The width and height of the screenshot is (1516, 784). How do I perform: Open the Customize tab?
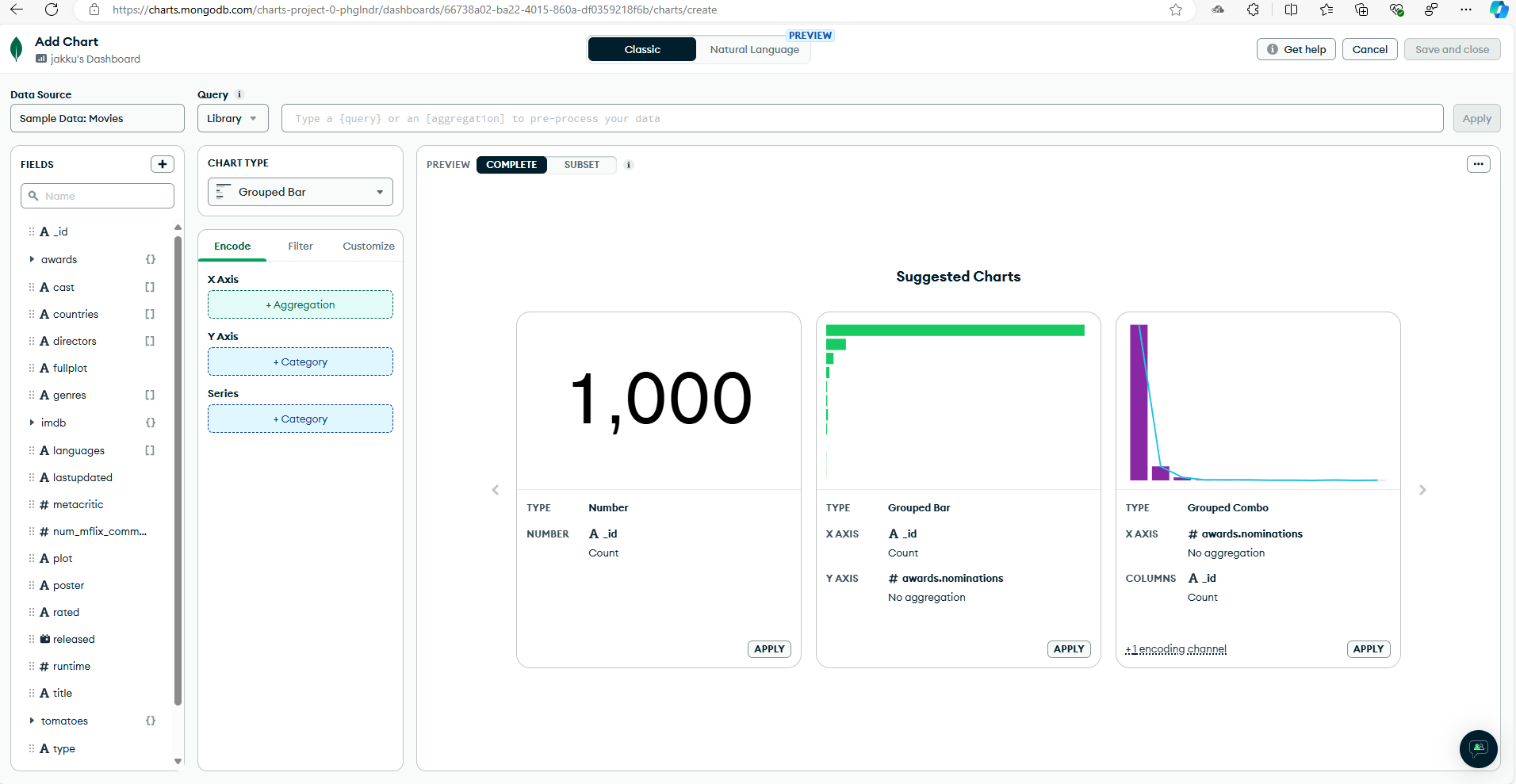click(x=369, y=246)
